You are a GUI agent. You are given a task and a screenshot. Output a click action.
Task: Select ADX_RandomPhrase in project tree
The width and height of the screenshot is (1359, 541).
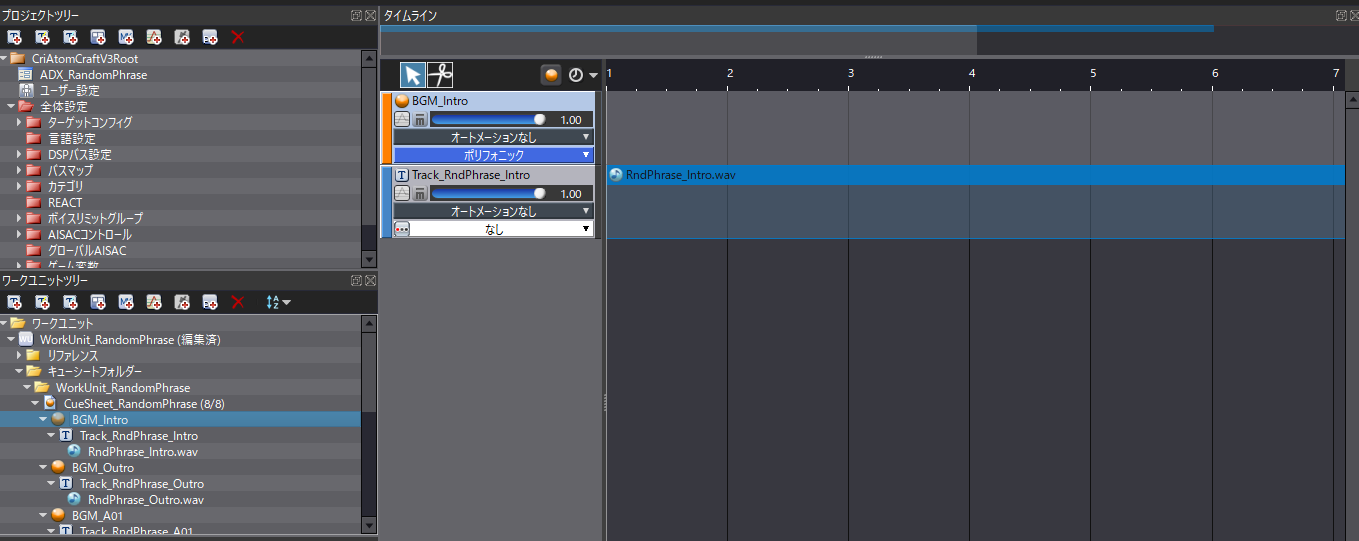93,75
